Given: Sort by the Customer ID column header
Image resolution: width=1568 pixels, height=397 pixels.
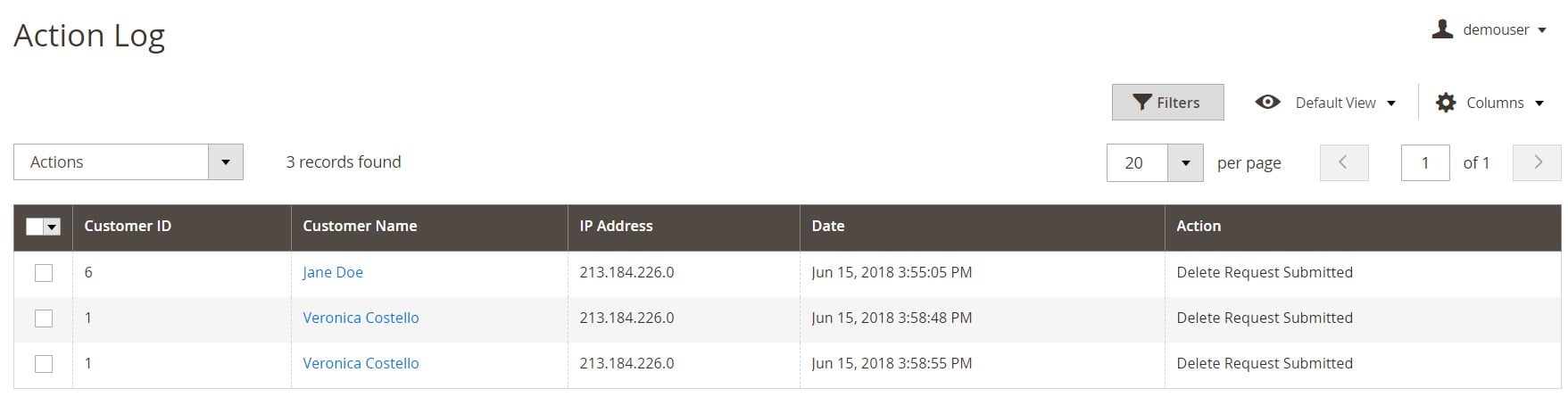Looking at the screenshot, I should tap(128, 226).
